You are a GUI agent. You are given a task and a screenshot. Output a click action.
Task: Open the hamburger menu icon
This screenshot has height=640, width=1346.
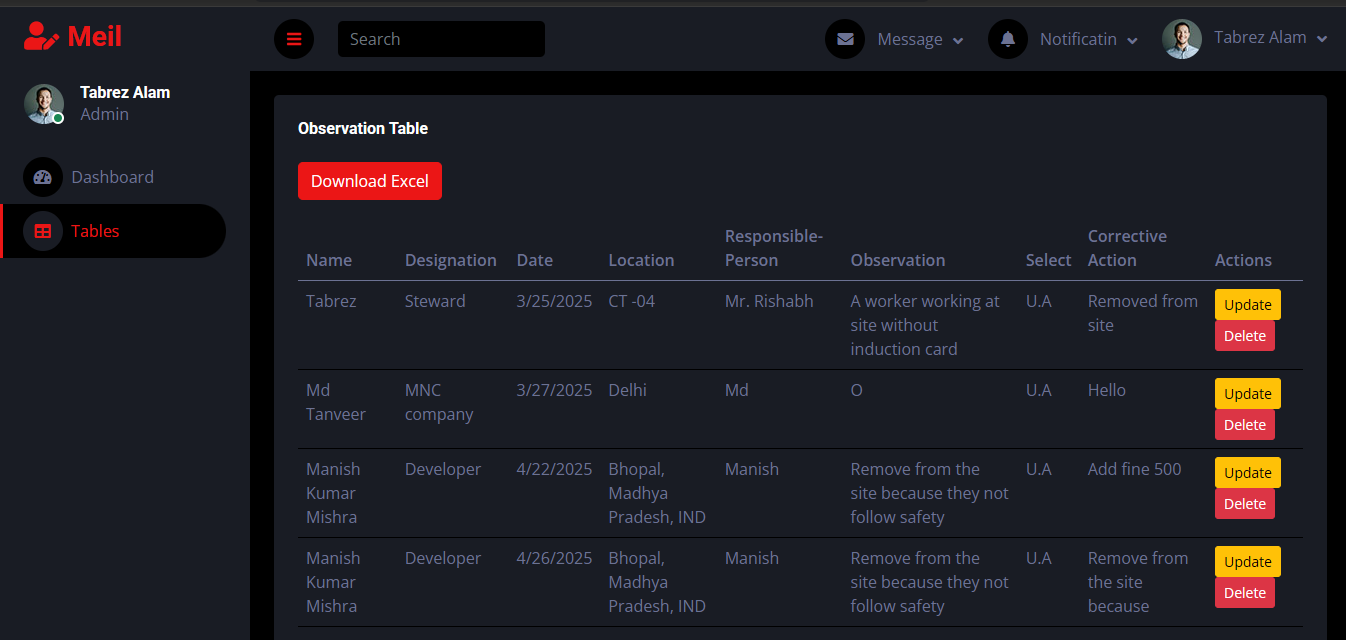tap(293, 38)
